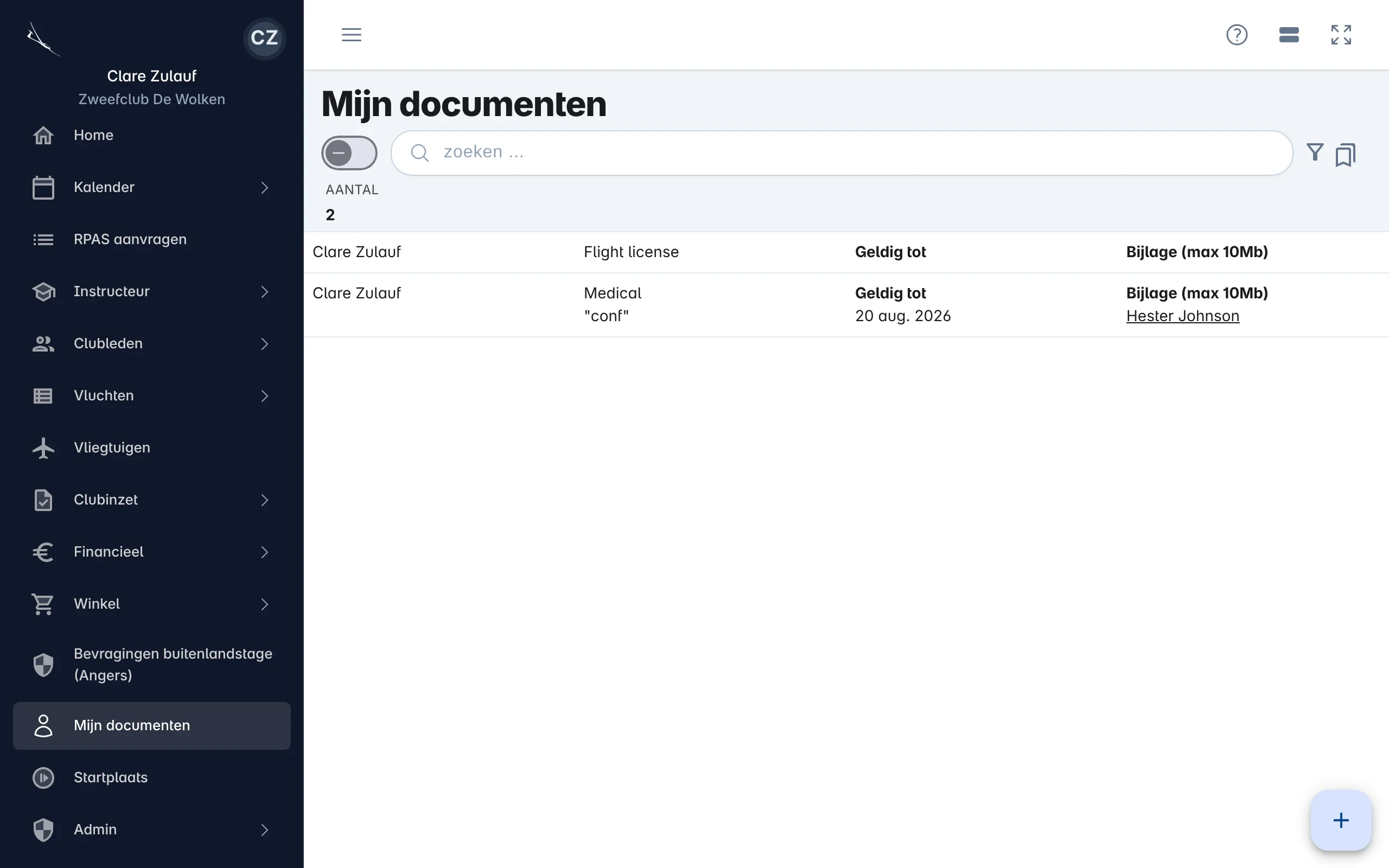The height and width of the screenshot is (868, 1389).
Task: Open Hester Johnson attachment link
Action: (x=1182, y=316)
